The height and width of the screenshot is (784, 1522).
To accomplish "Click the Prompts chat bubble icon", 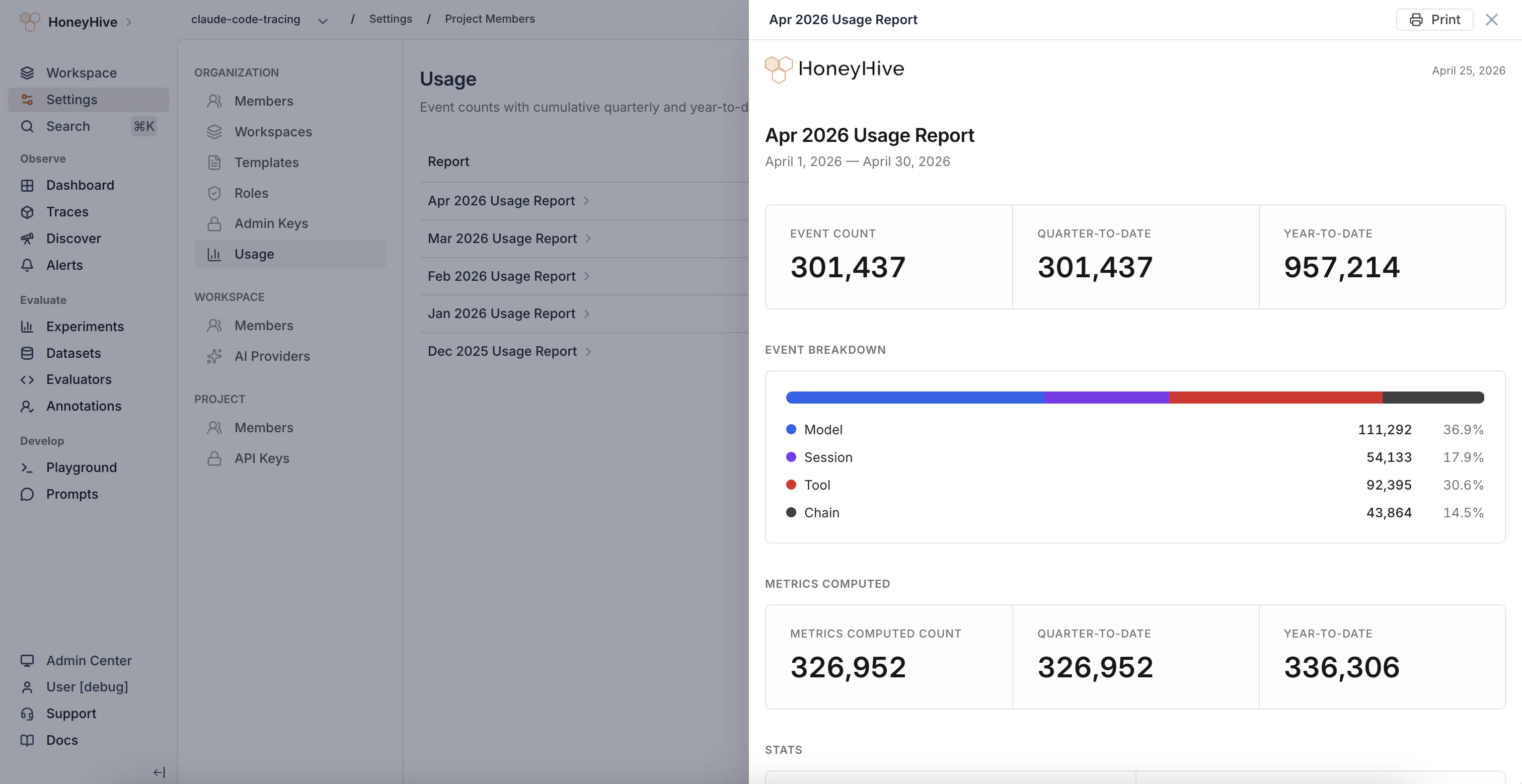I will [27, 494].
